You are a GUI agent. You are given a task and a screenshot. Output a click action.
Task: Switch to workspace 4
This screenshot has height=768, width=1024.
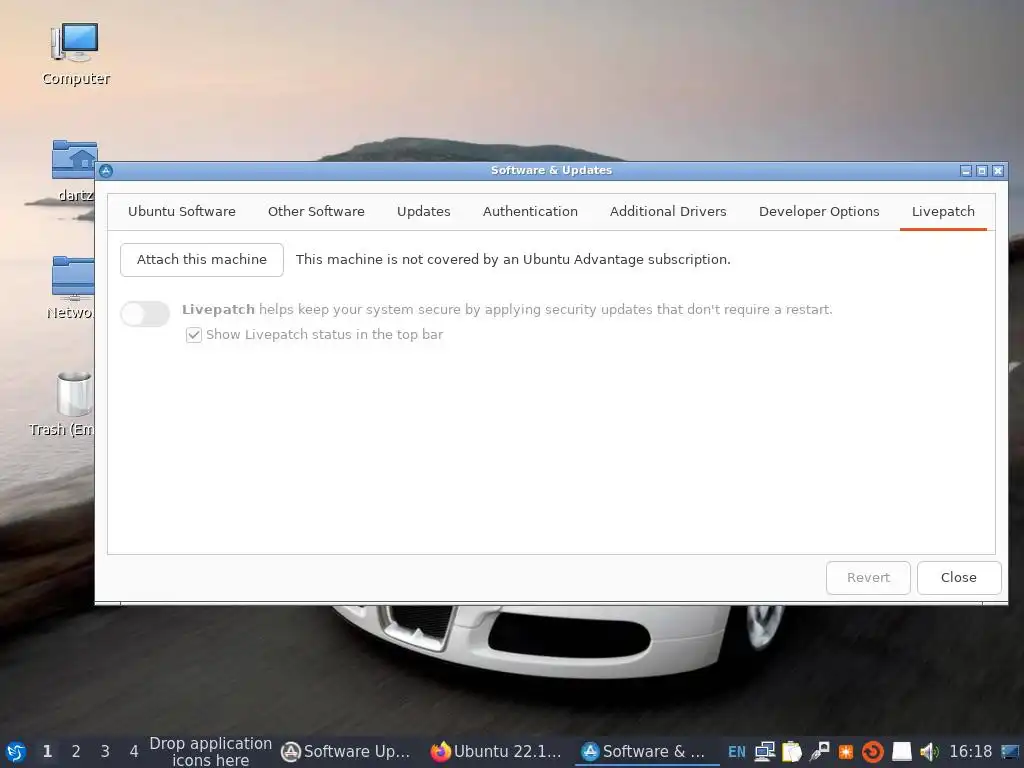click(x=134, y=752)
